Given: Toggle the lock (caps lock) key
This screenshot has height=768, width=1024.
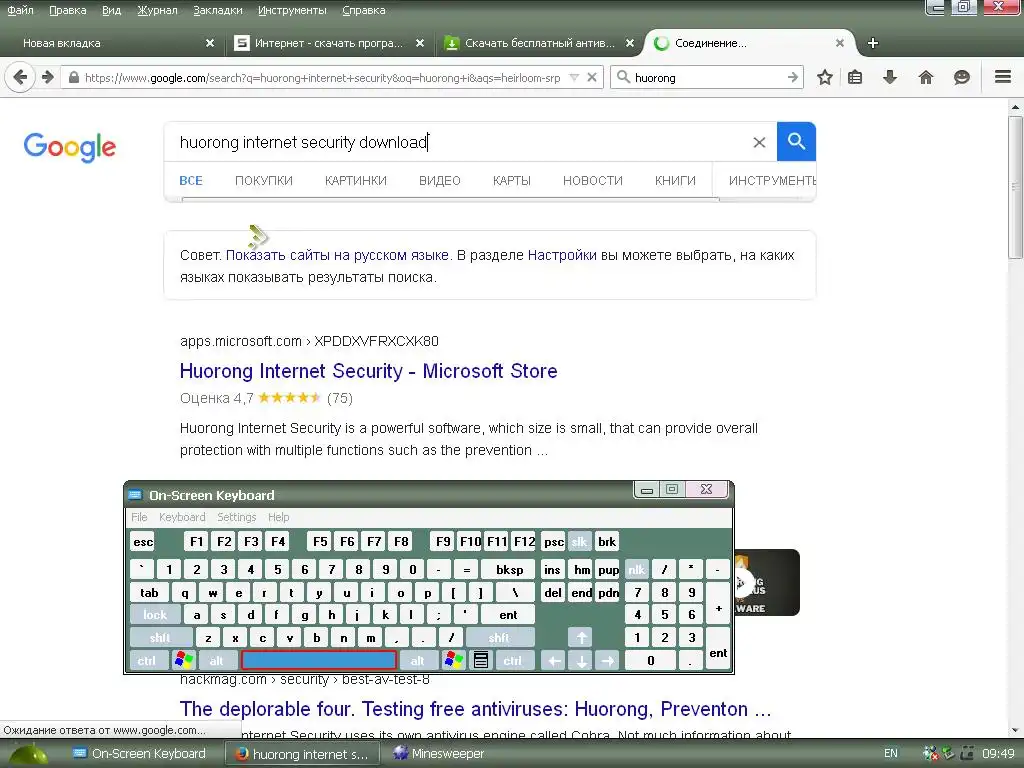Looking at the screenshot, I should (155, 615).
